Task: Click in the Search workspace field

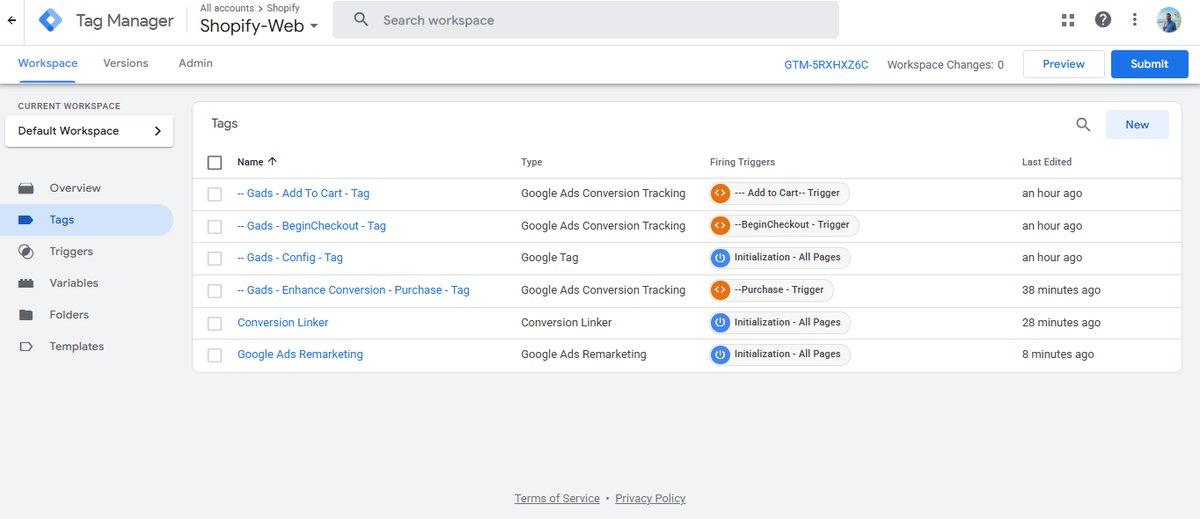Action: 586,20
